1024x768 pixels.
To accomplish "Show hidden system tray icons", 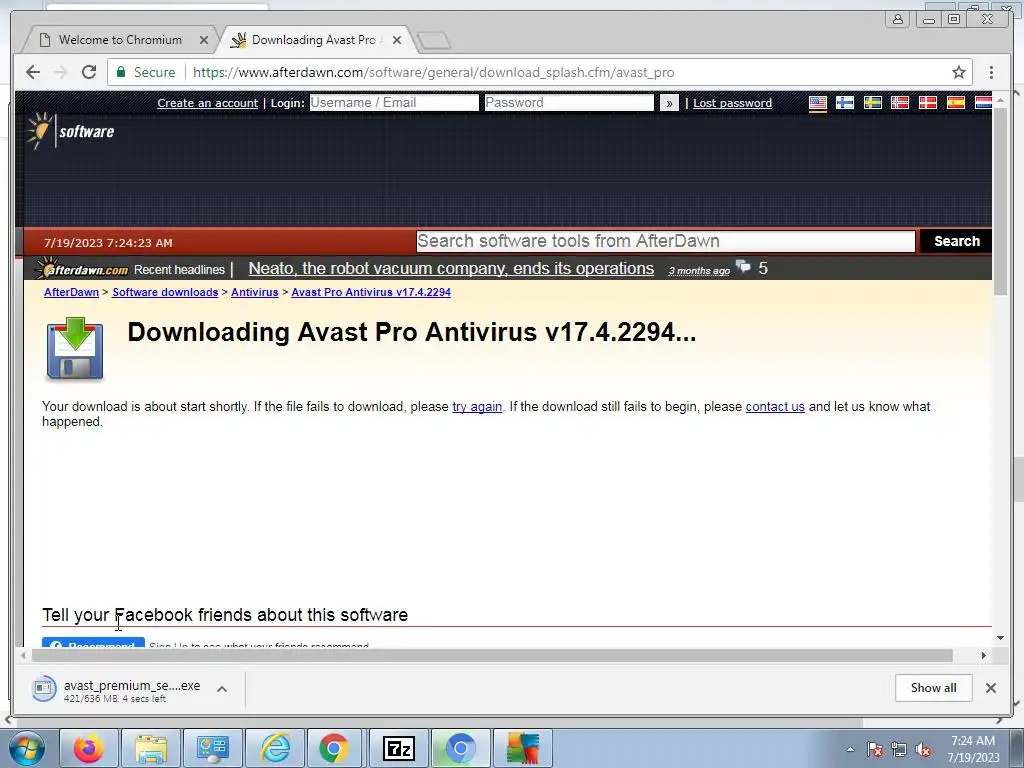I will tap(850, 750).
